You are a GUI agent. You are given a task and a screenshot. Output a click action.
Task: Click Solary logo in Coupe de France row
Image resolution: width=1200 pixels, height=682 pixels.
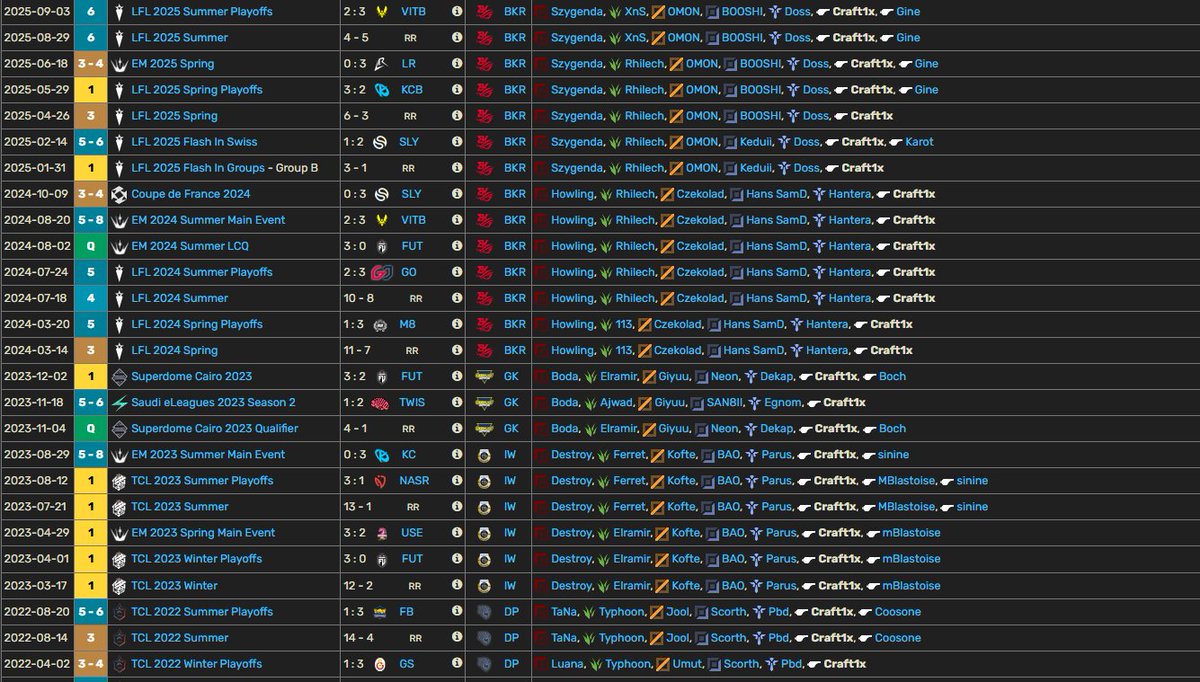pos(381,194)
